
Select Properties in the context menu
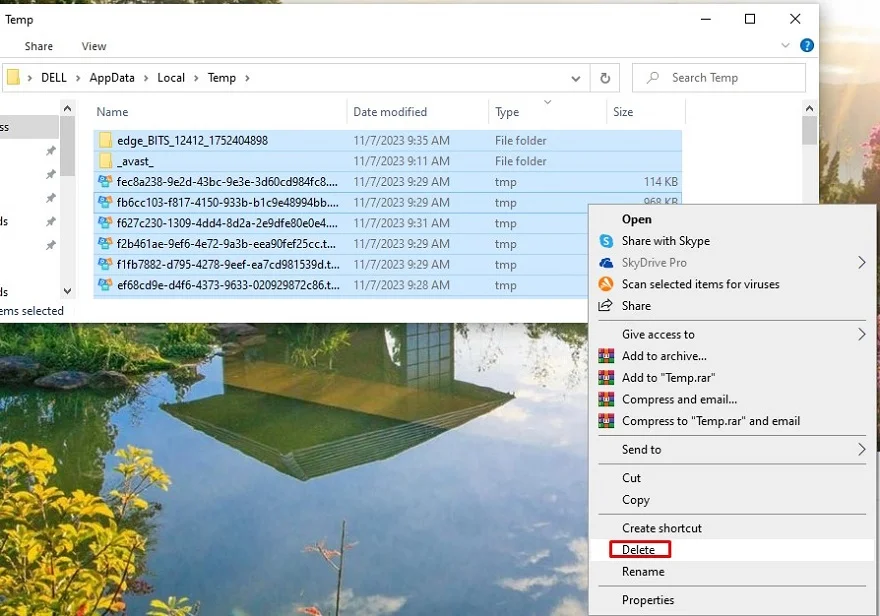[x=648, y=600]
